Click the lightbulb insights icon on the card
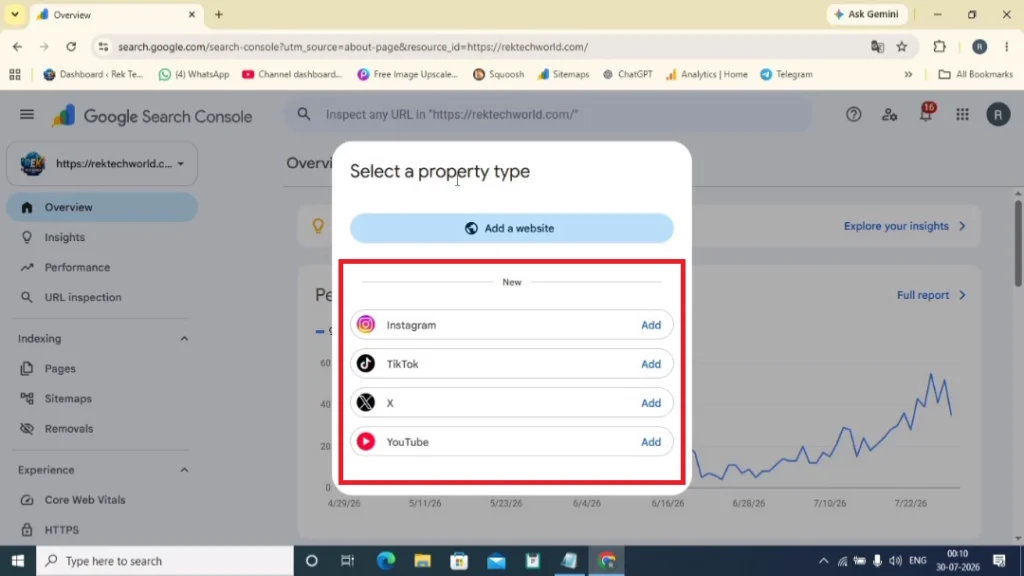The height and width of the screenshot is (576, 1024). [x=318, y=226]
